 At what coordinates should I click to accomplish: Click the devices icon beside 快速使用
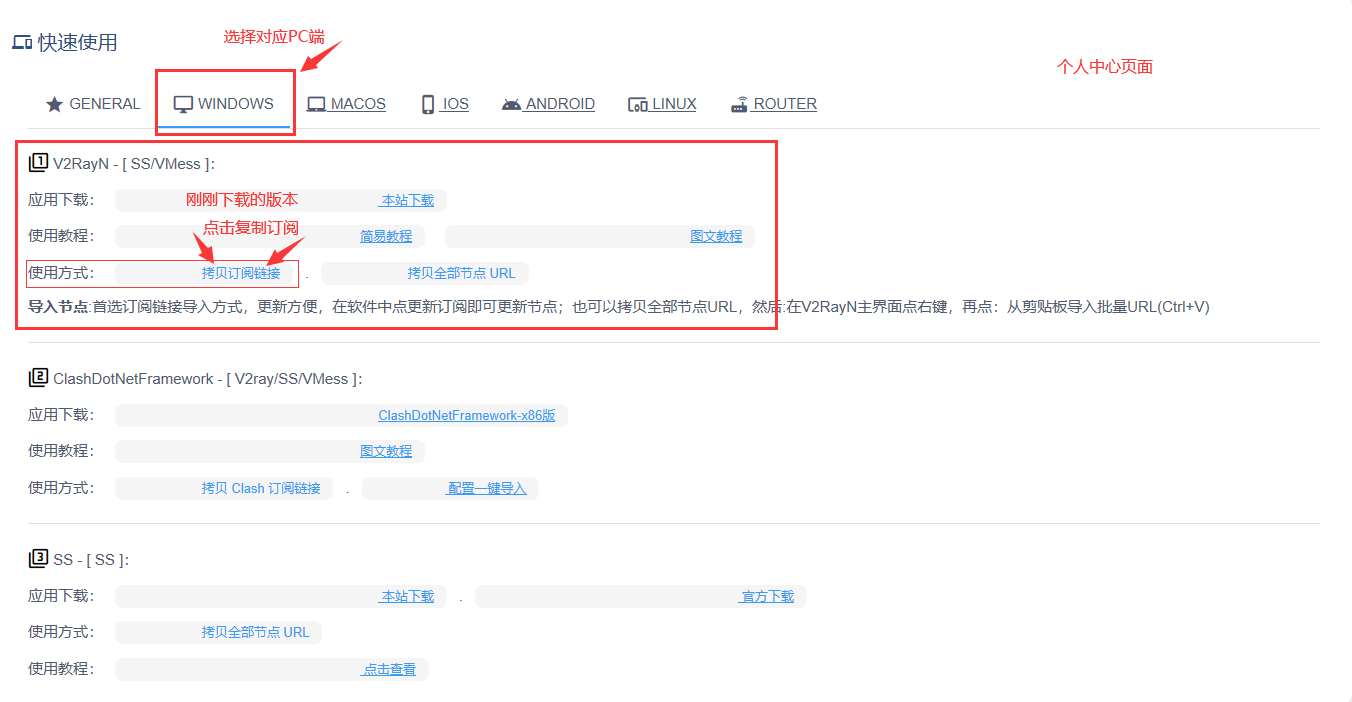point(21,43)
